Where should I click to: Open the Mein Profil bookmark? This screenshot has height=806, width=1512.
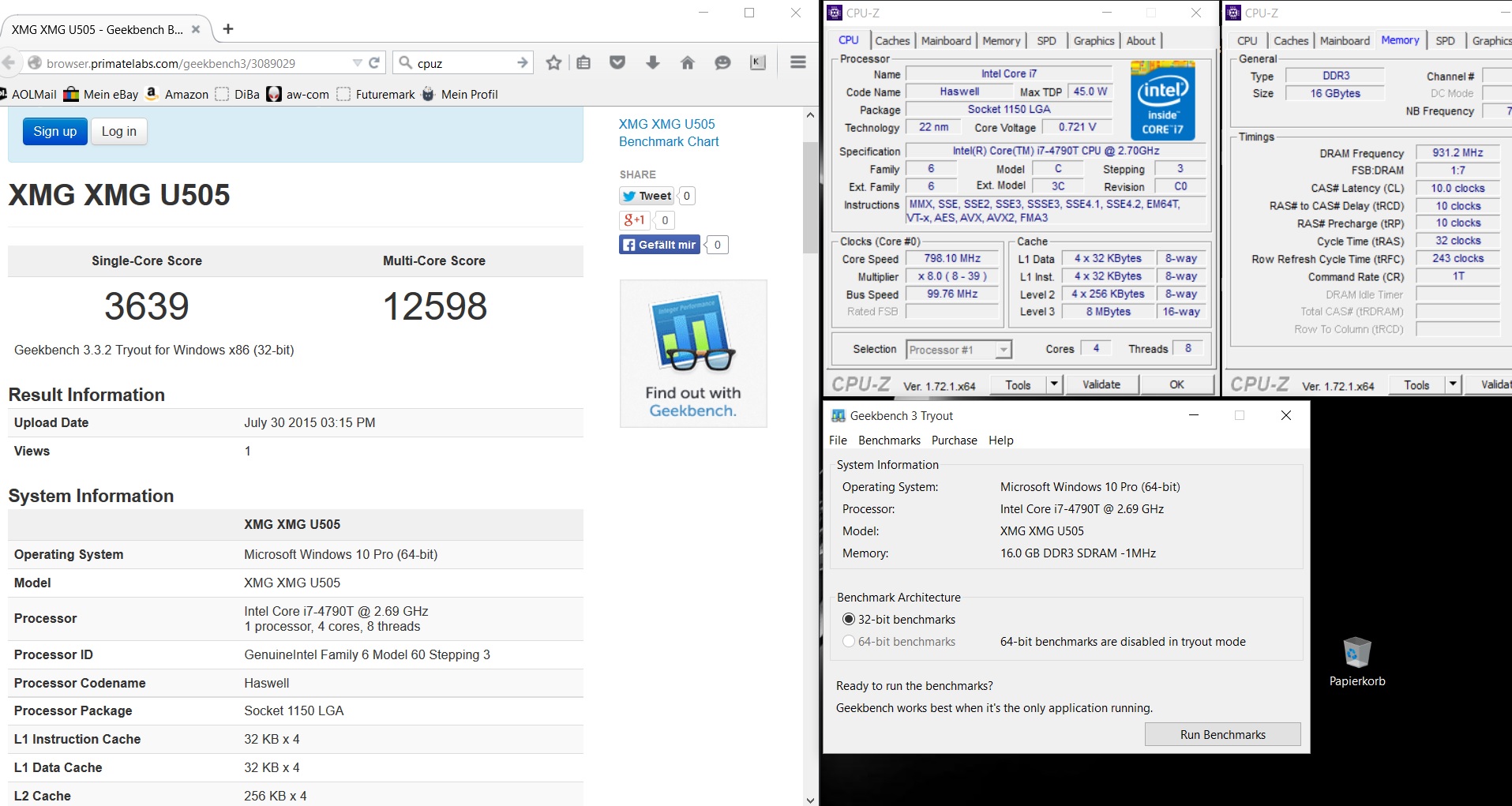coord(460,94)
